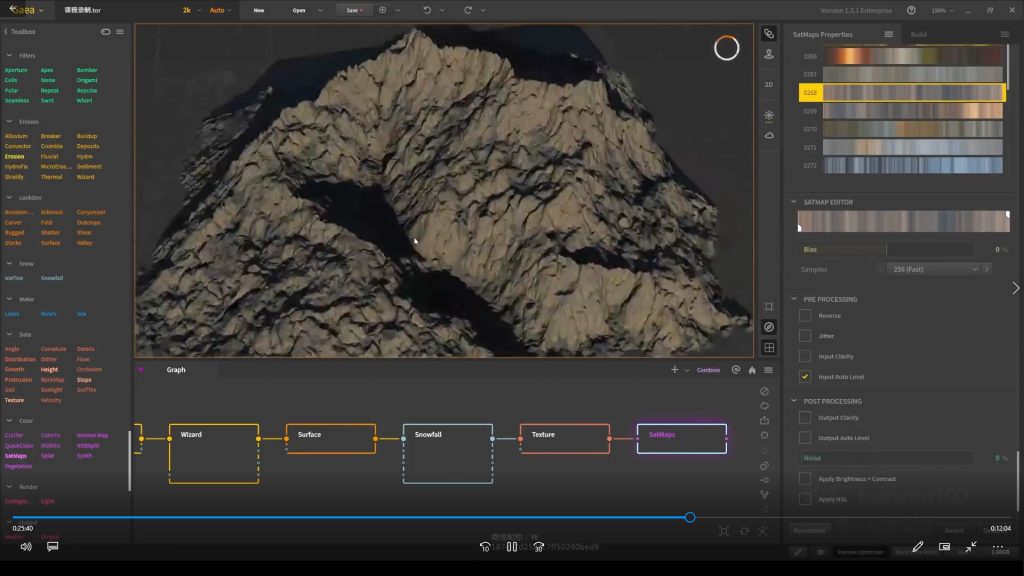Click the Save button
The width and height of the screenshot is (1024, 576).
coord(352,10)
